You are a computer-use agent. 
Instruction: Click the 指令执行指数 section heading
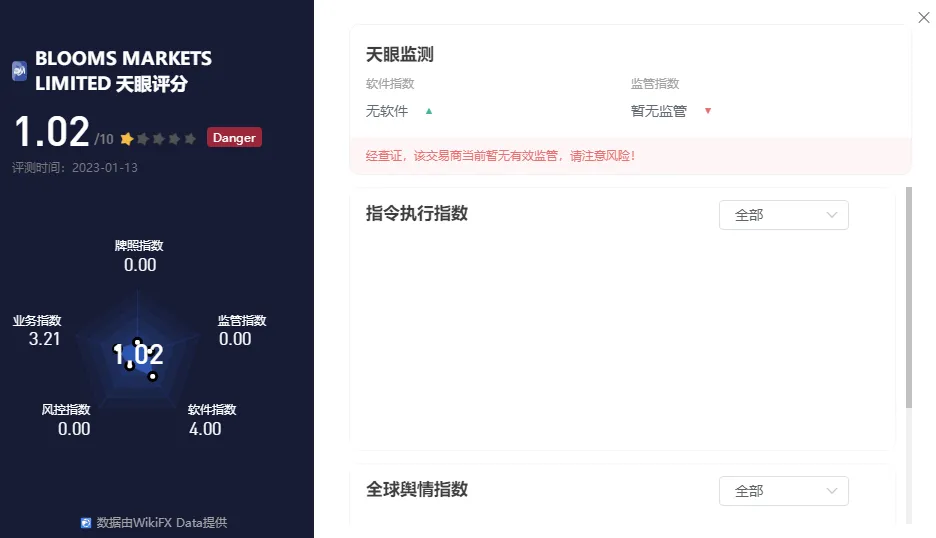(417, 213)
